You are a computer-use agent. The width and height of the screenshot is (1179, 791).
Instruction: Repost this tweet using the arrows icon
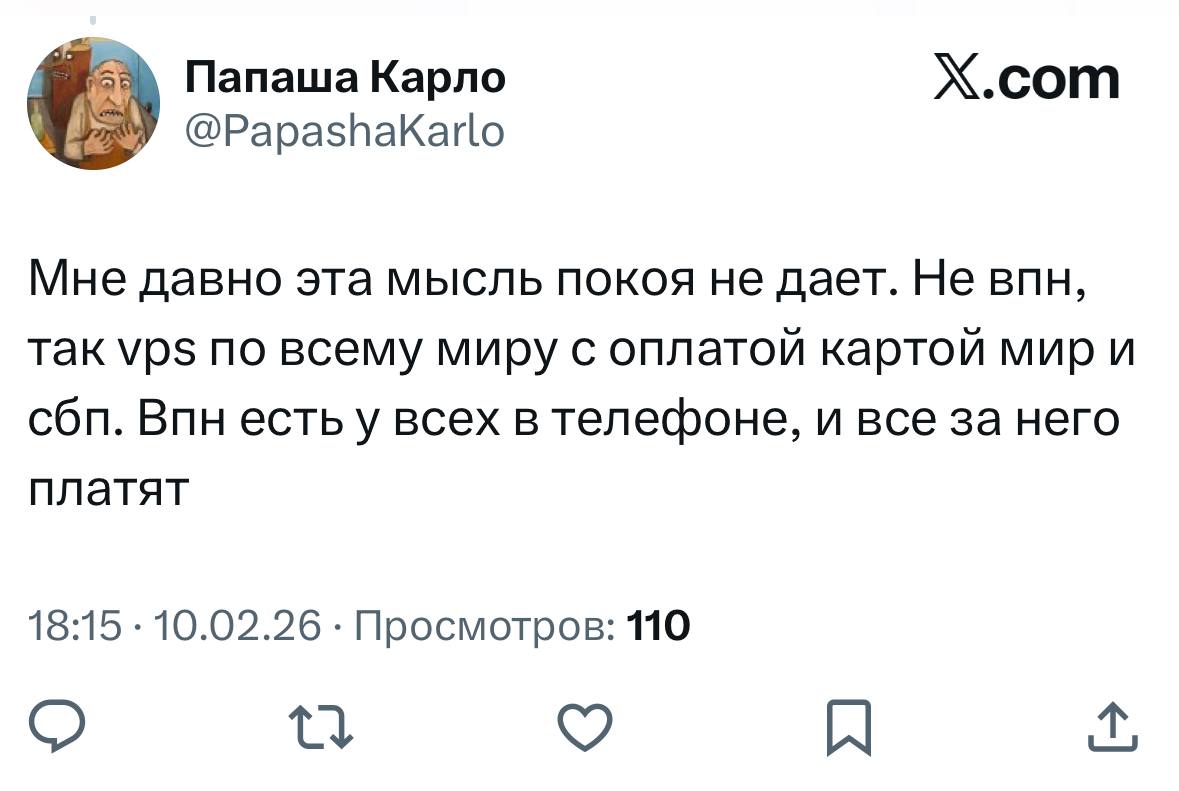pyautogui.click(x=319, y=727)
